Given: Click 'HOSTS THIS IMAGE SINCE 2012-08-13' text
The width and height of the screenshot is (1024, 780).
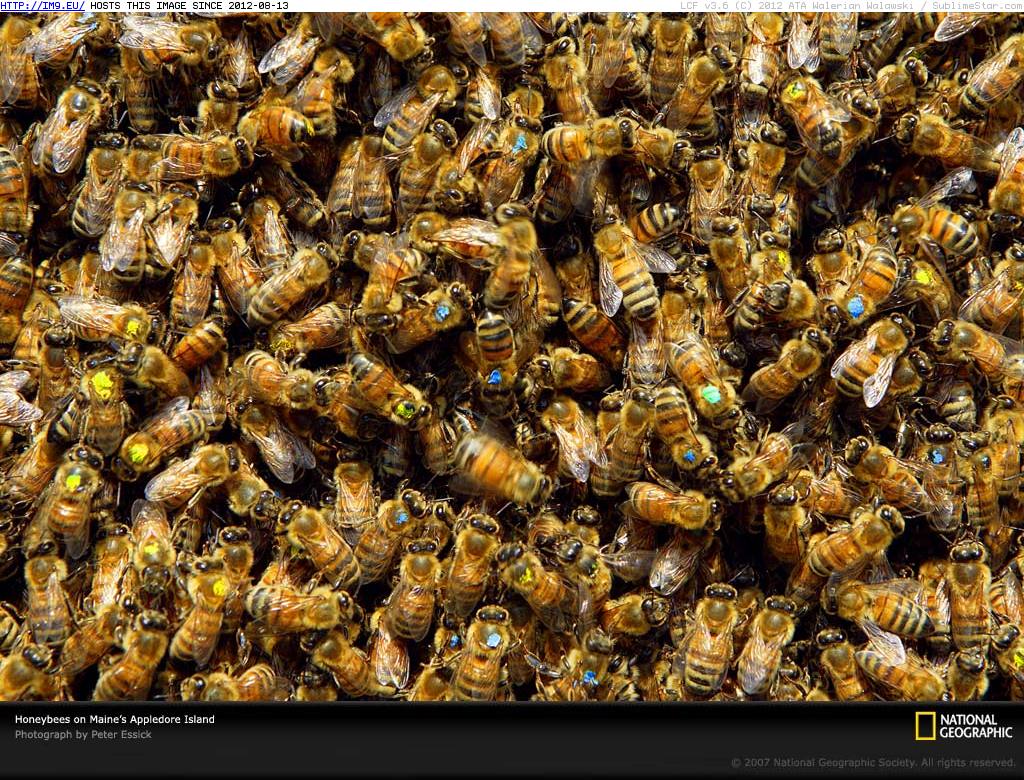Looking at the screenshot, I should pos(189,6).
